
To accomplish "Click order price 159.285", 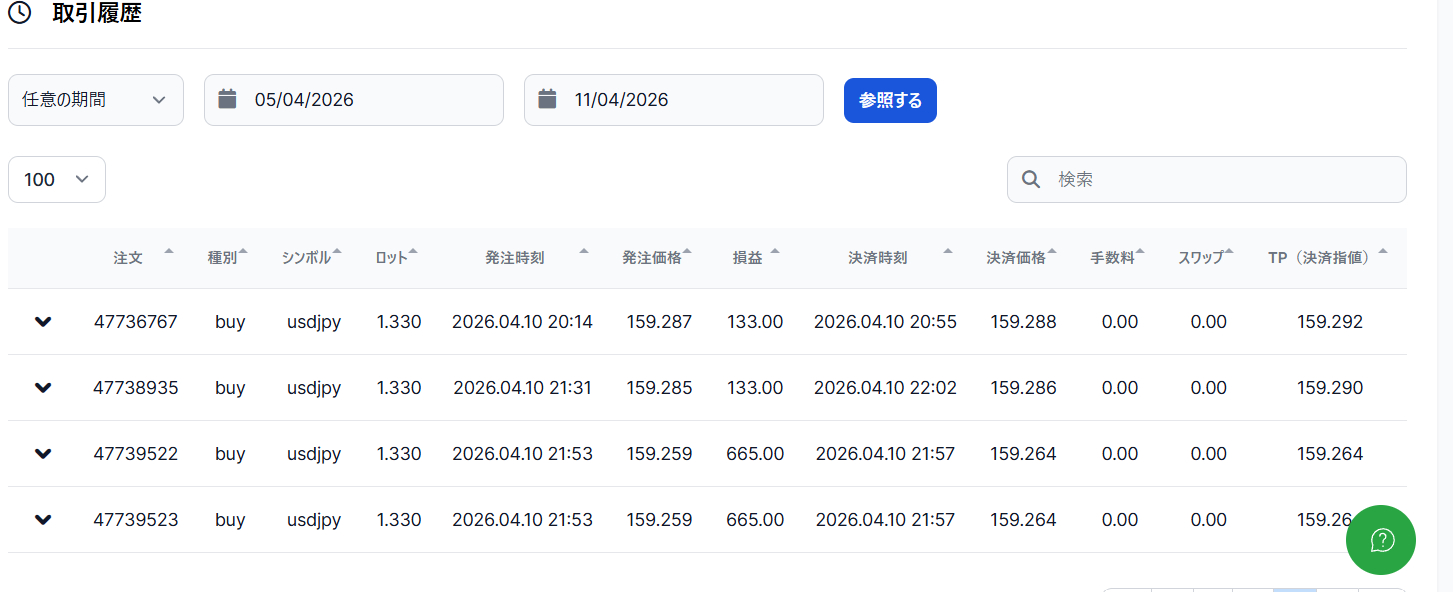I will (x=660, y=388).
